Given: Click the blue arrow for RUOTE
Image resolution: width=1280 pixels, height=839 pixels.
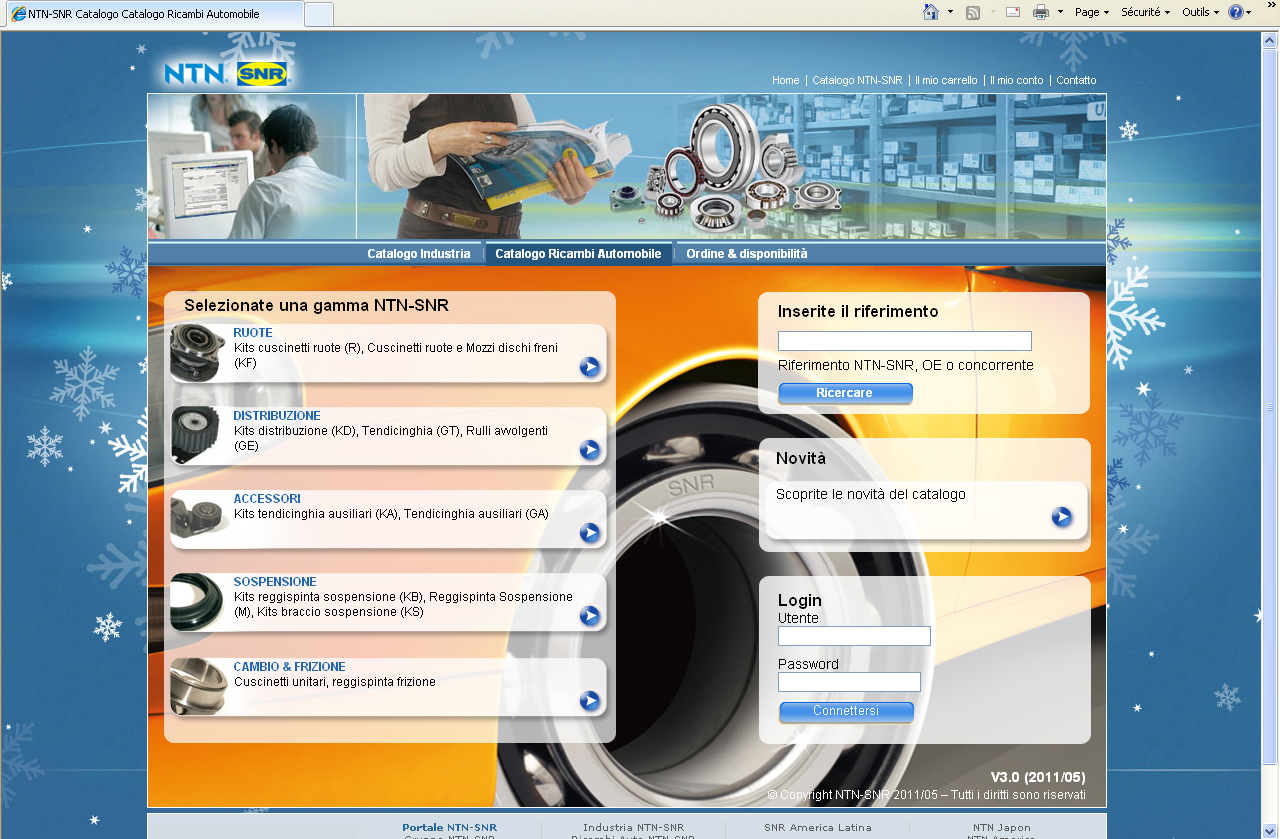Looking at the screenshot, I should [x=590, y=367].
